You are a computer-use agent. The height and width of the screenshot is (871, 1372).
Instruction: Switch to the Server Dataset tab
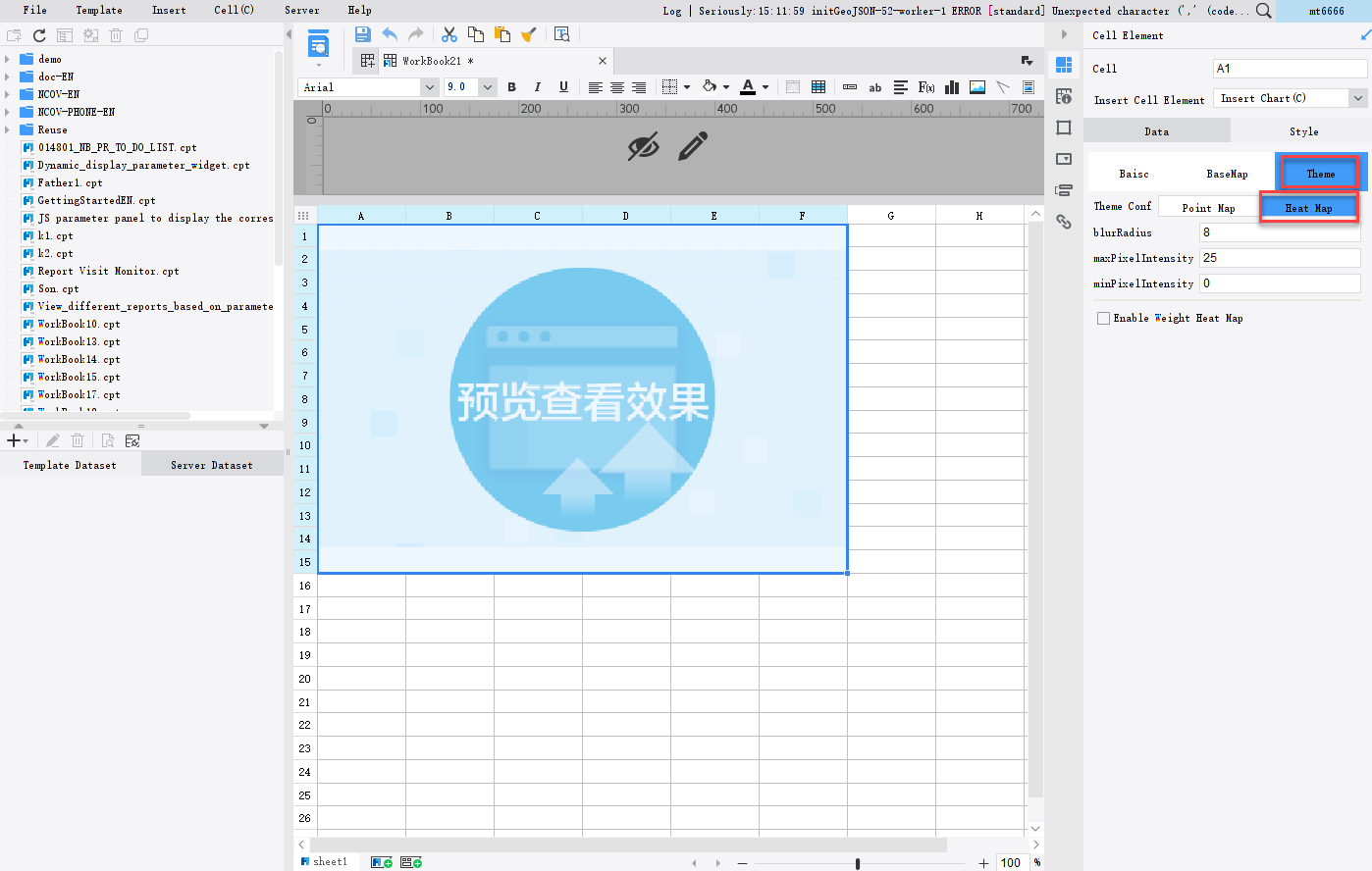click(x=212, y=464)
